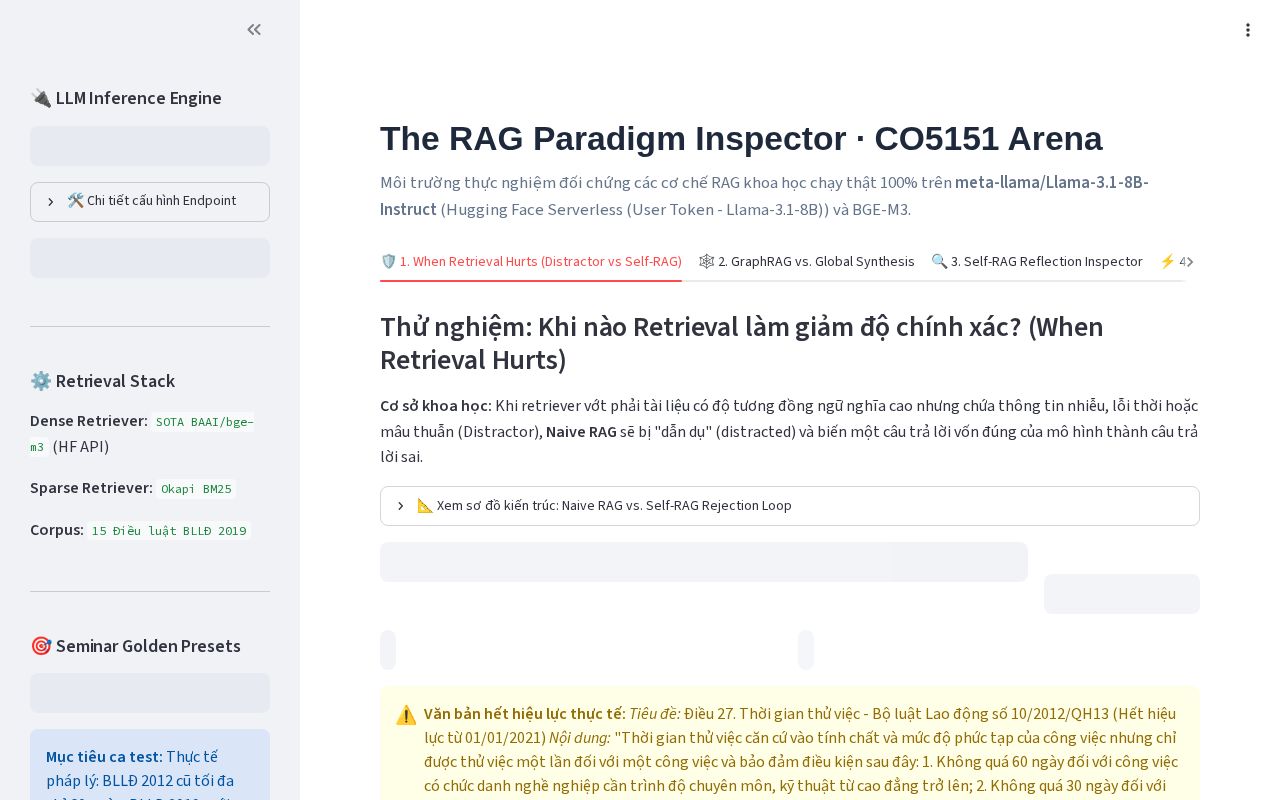This screenshot has width=1280, height=800.
Task: Click the 'Thử nghiệm: Khi nào Retrieval' heading
Action: pos(742,343)
